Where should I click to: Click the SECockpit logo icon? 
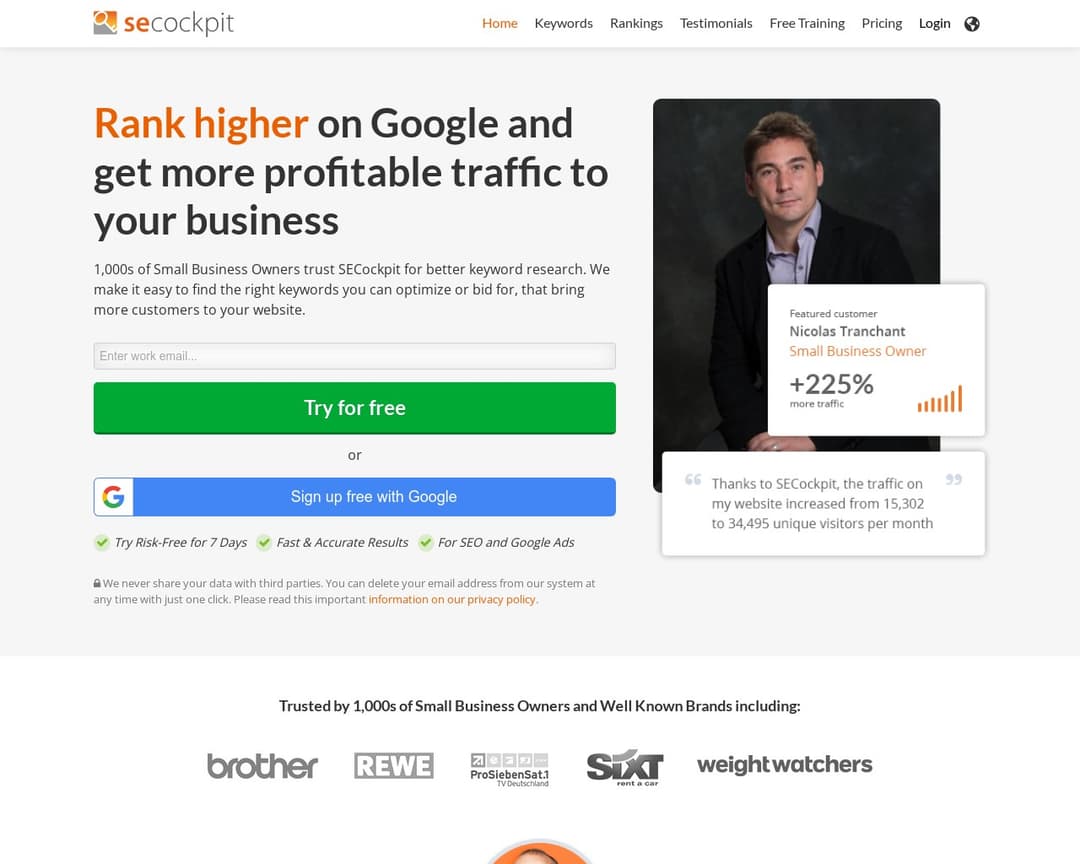[x=105, y=23]
